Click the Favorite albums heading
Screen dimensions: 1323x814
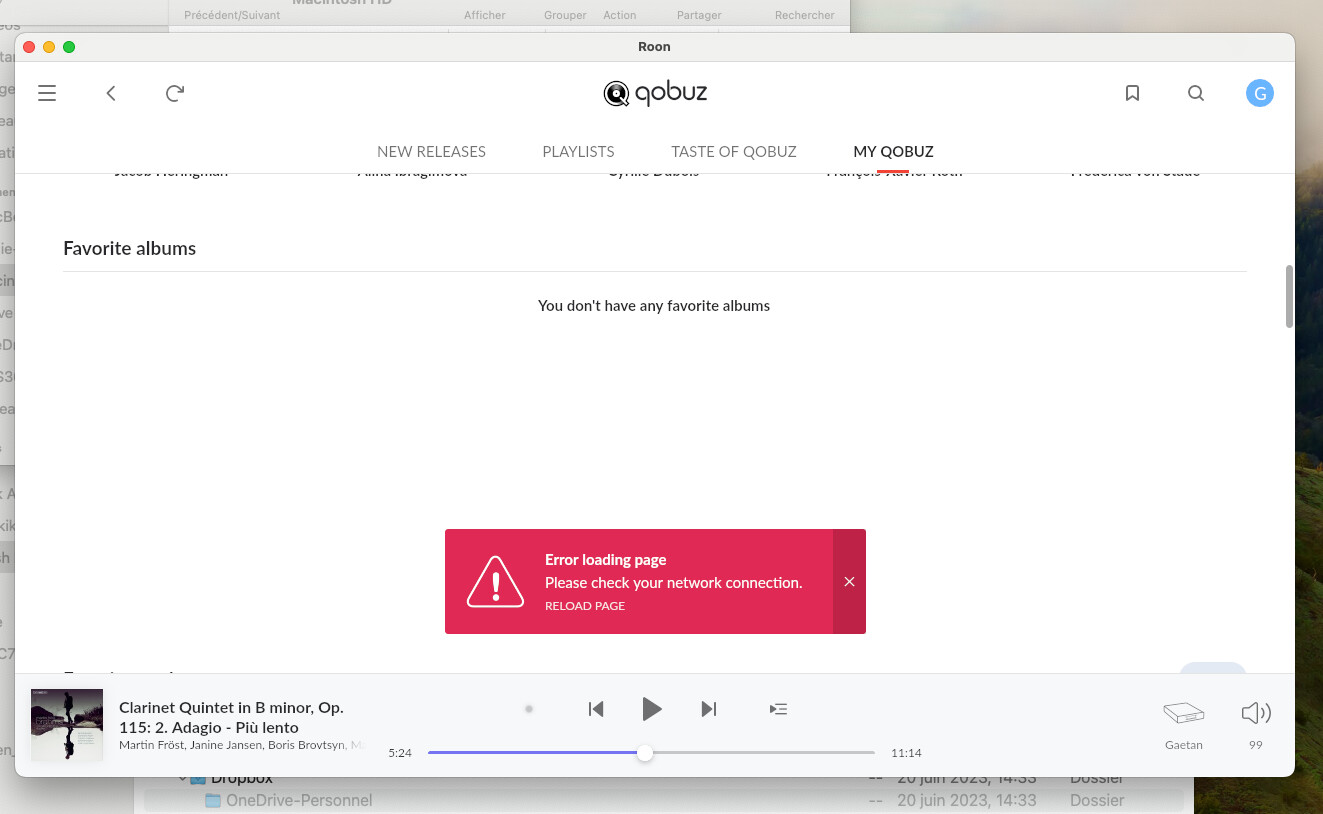(129, 248)
